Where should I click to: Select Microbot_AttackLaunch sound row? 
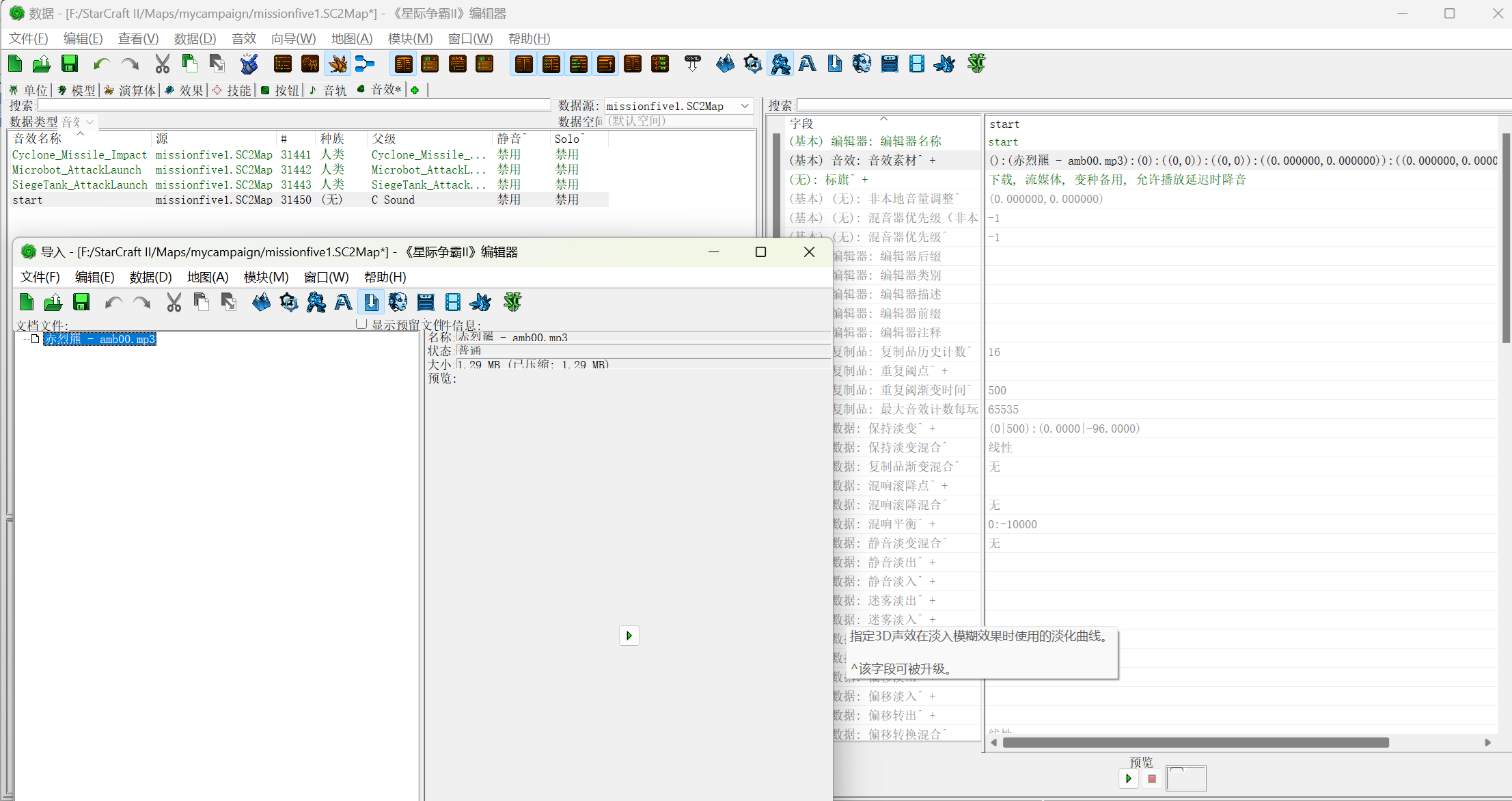point(309,169)
